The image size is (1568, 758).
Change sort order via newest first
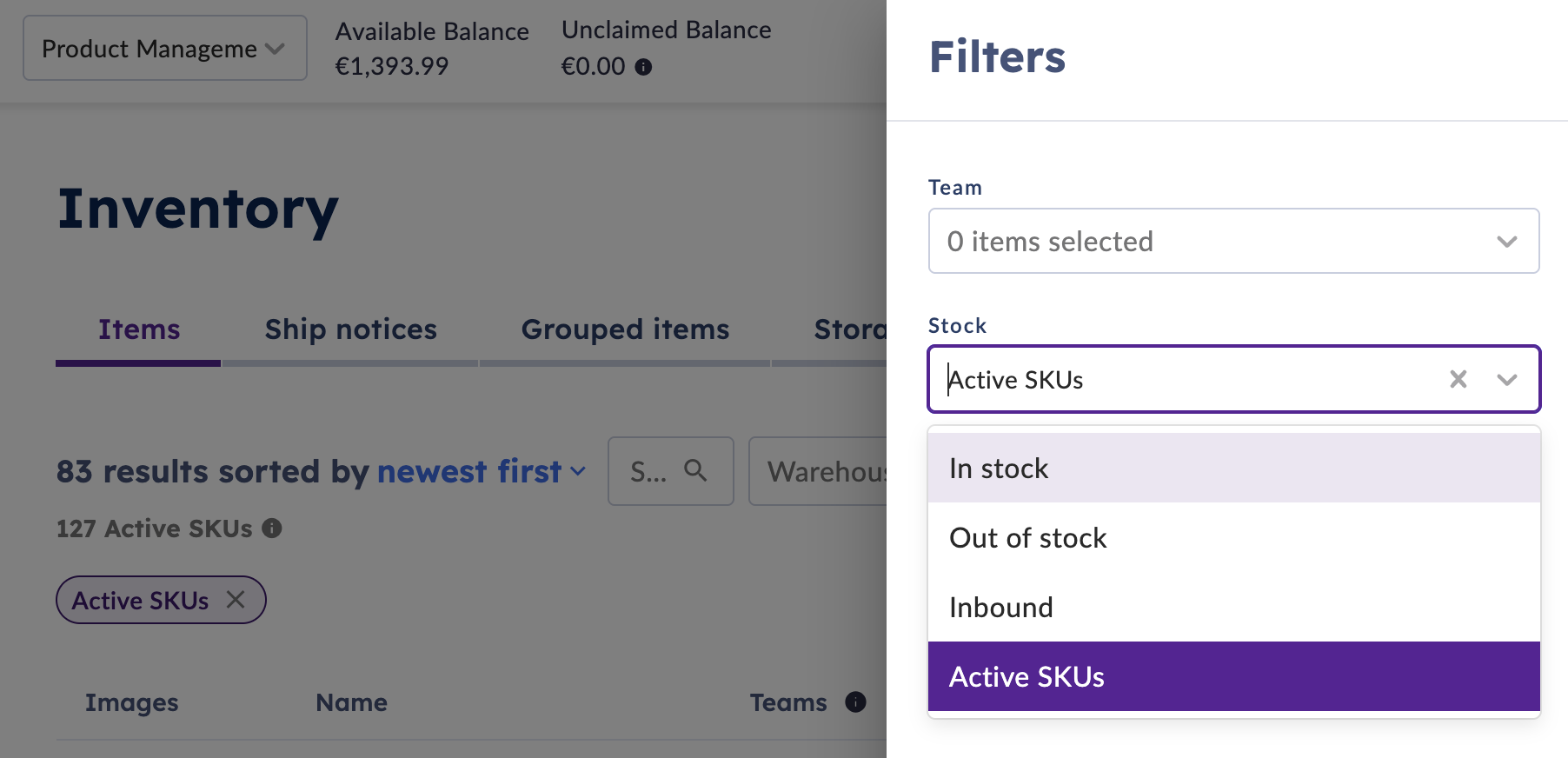tap(481, 471)
